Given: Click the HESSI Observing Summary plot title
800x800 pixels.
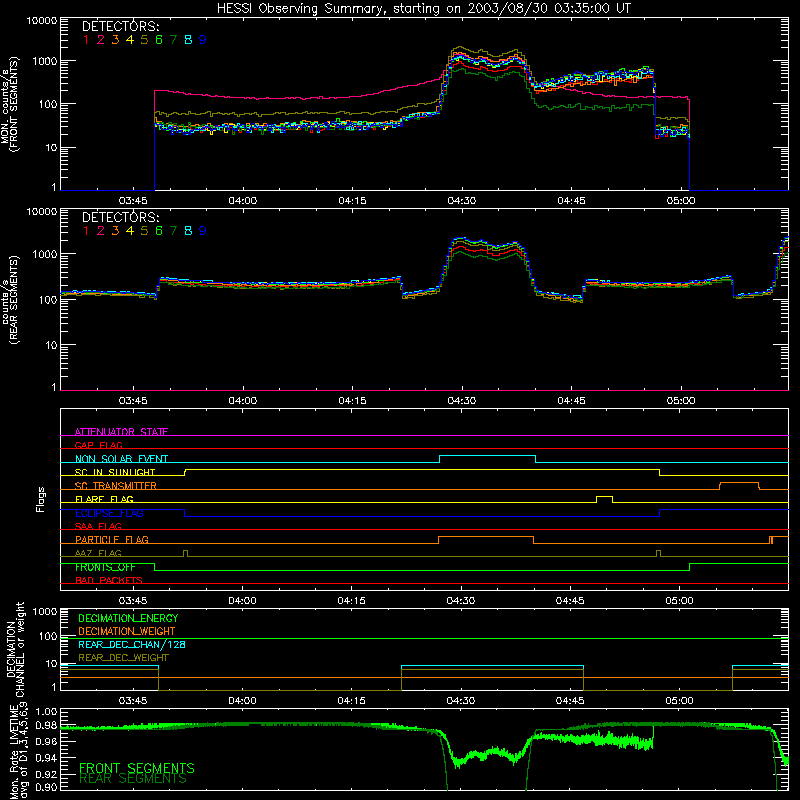Looking at the screenshot, I should pyautogui.click(x=423, y=8).
